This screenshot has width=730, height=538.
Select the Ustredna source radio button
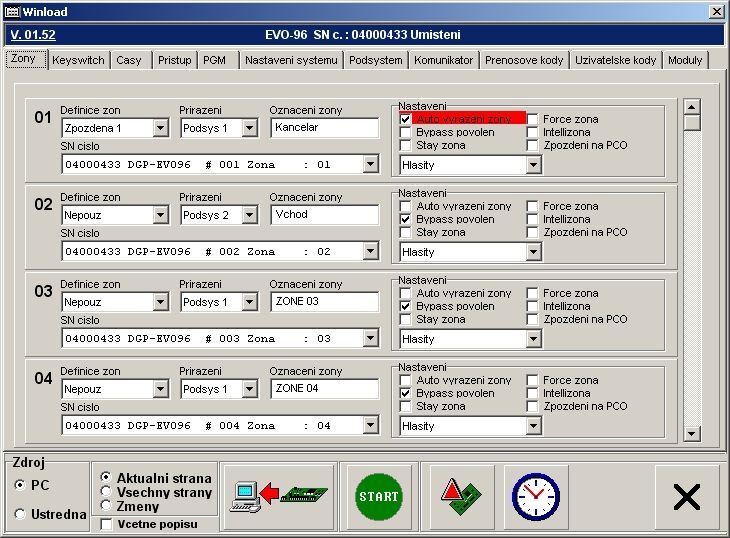coord(20,514)
